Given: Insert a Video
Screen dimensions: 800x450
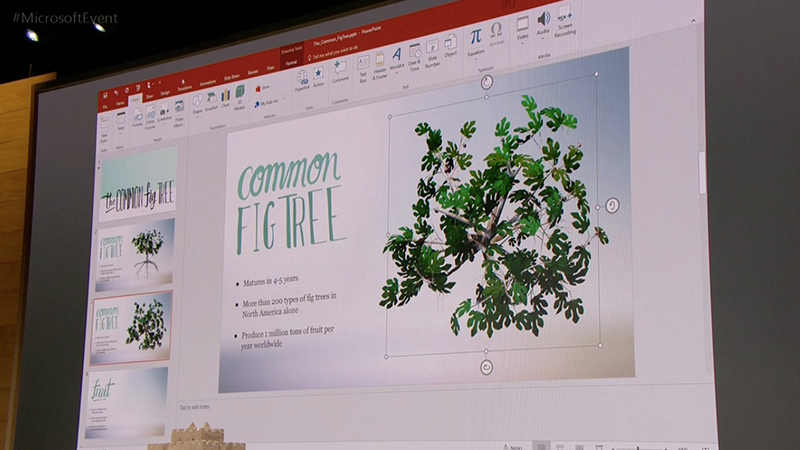Looking at the screenshot, I should [x=522, y=28].
